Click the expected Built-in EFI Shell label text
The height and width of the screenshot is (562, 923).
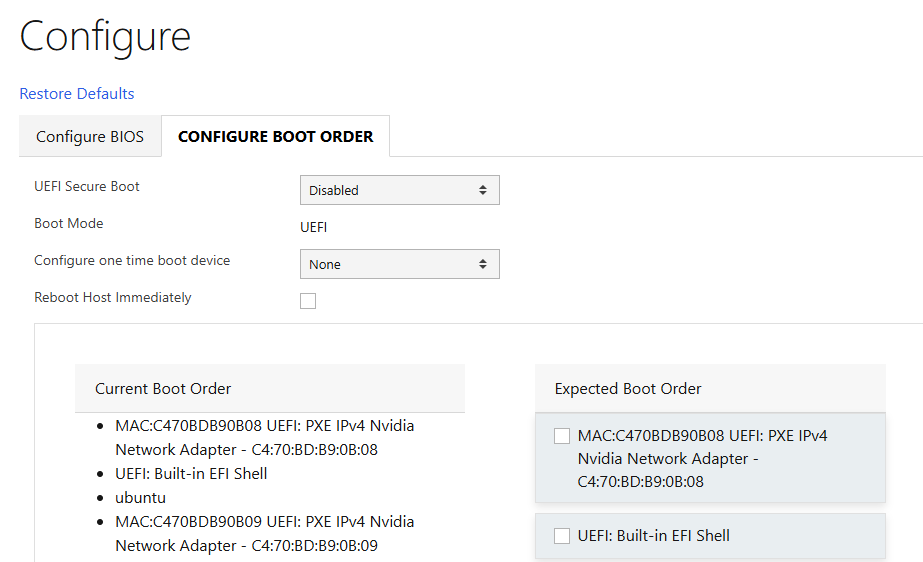654,536
